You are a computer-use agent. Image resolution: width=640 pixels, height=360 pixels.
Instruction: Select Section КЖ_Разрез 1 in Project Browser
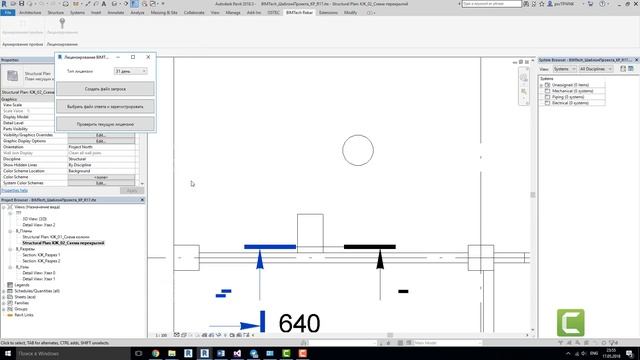tap(41, 255)
